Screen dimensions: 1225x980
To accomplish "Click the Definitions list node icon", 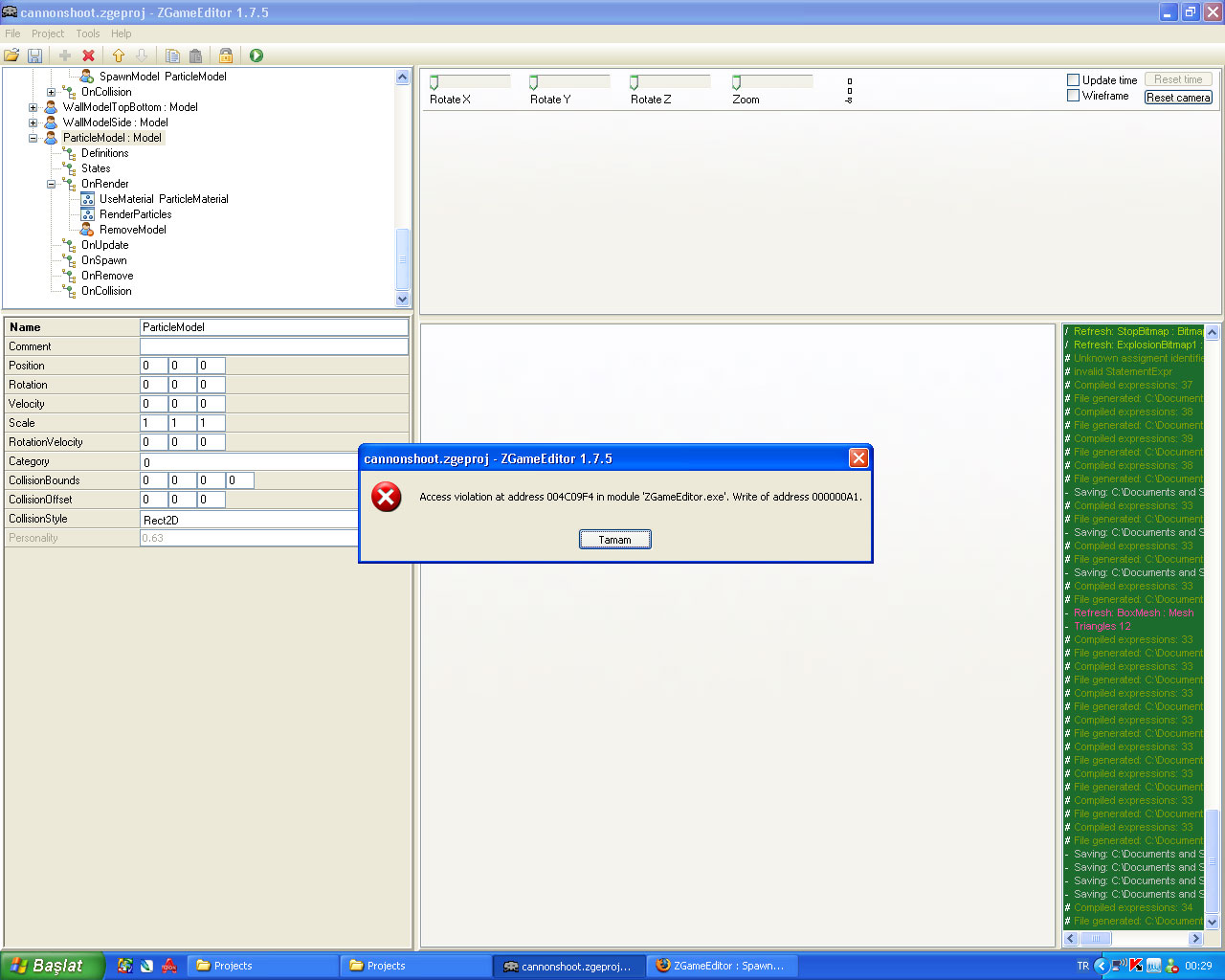I will tap(69, 153).
